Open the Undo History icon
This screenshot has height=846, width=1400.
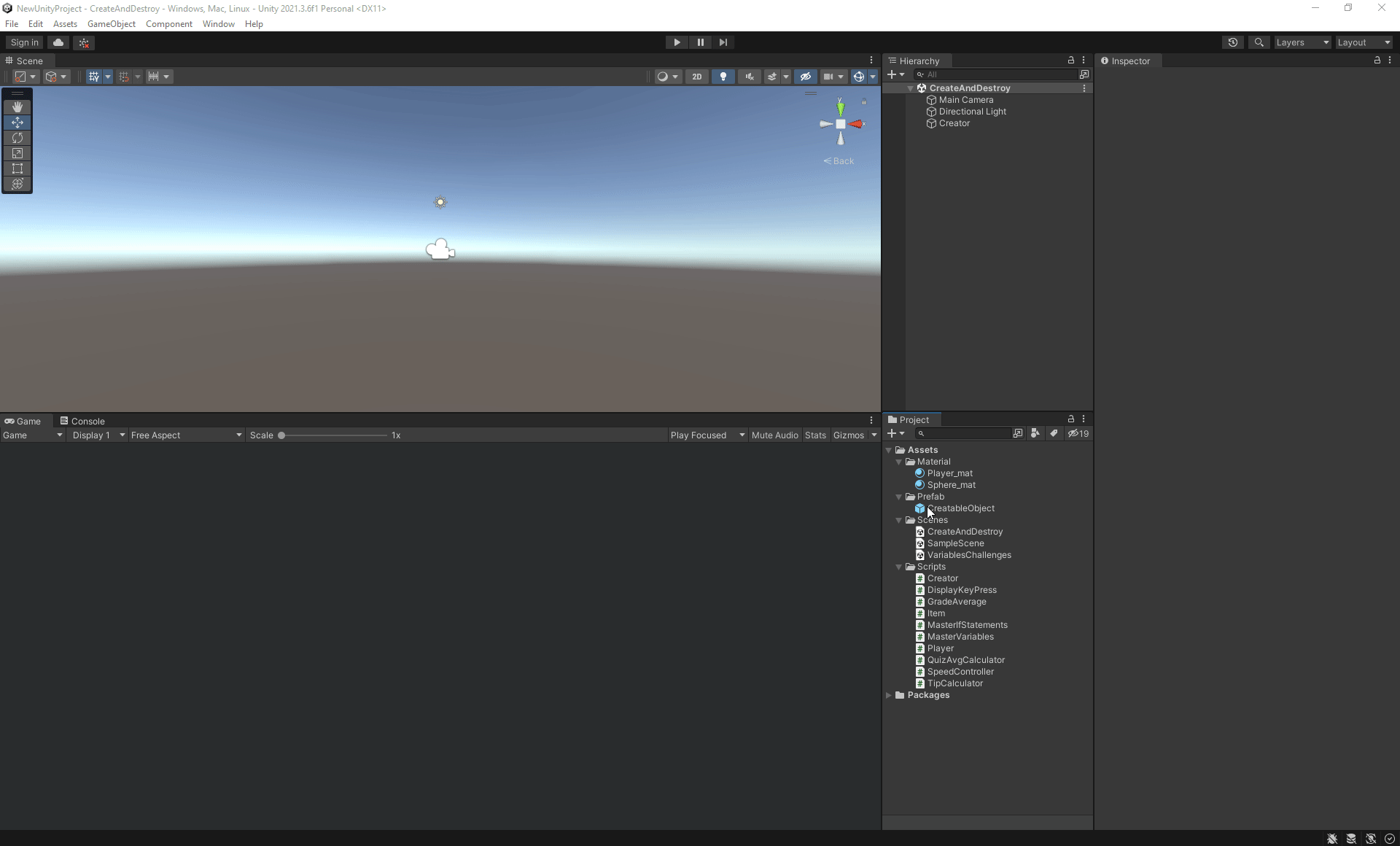(x=1232, y=42)
